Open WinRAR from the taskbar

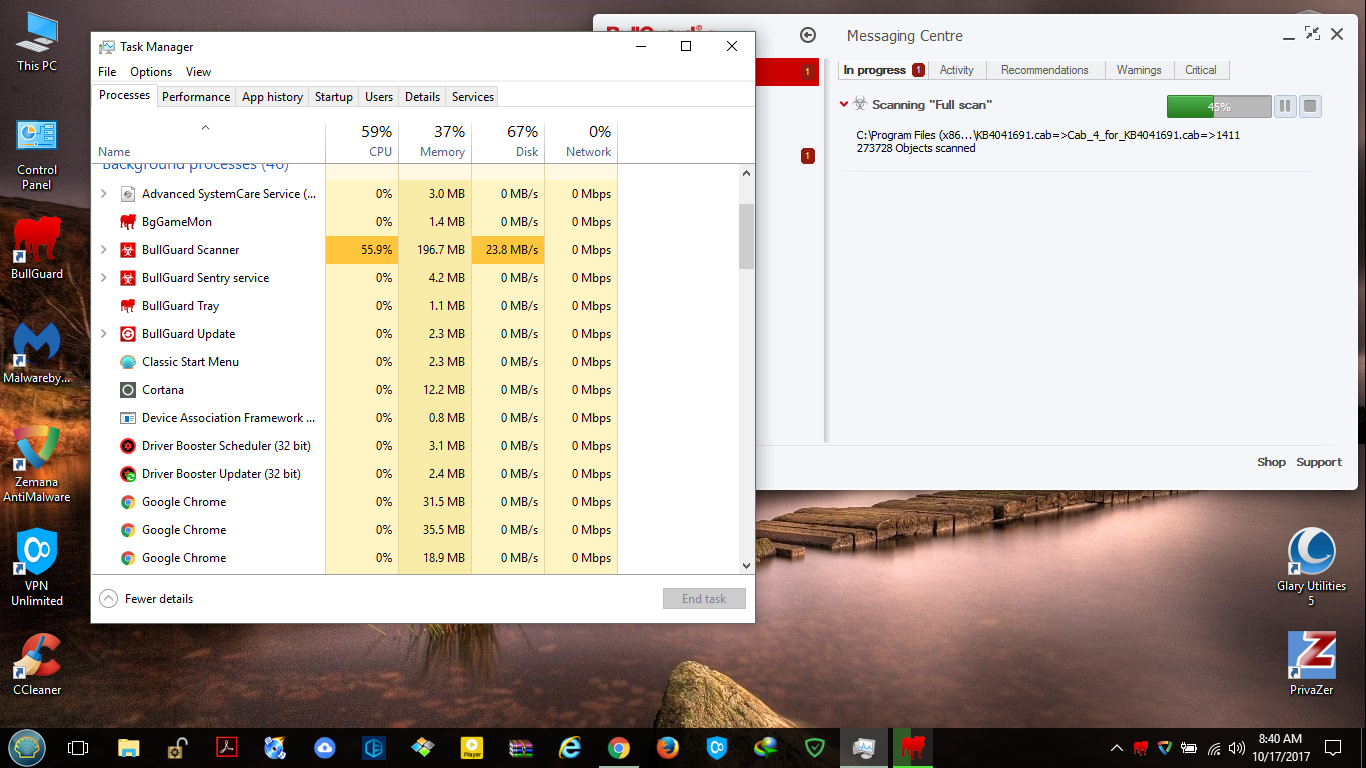click(x=521, y=748)
